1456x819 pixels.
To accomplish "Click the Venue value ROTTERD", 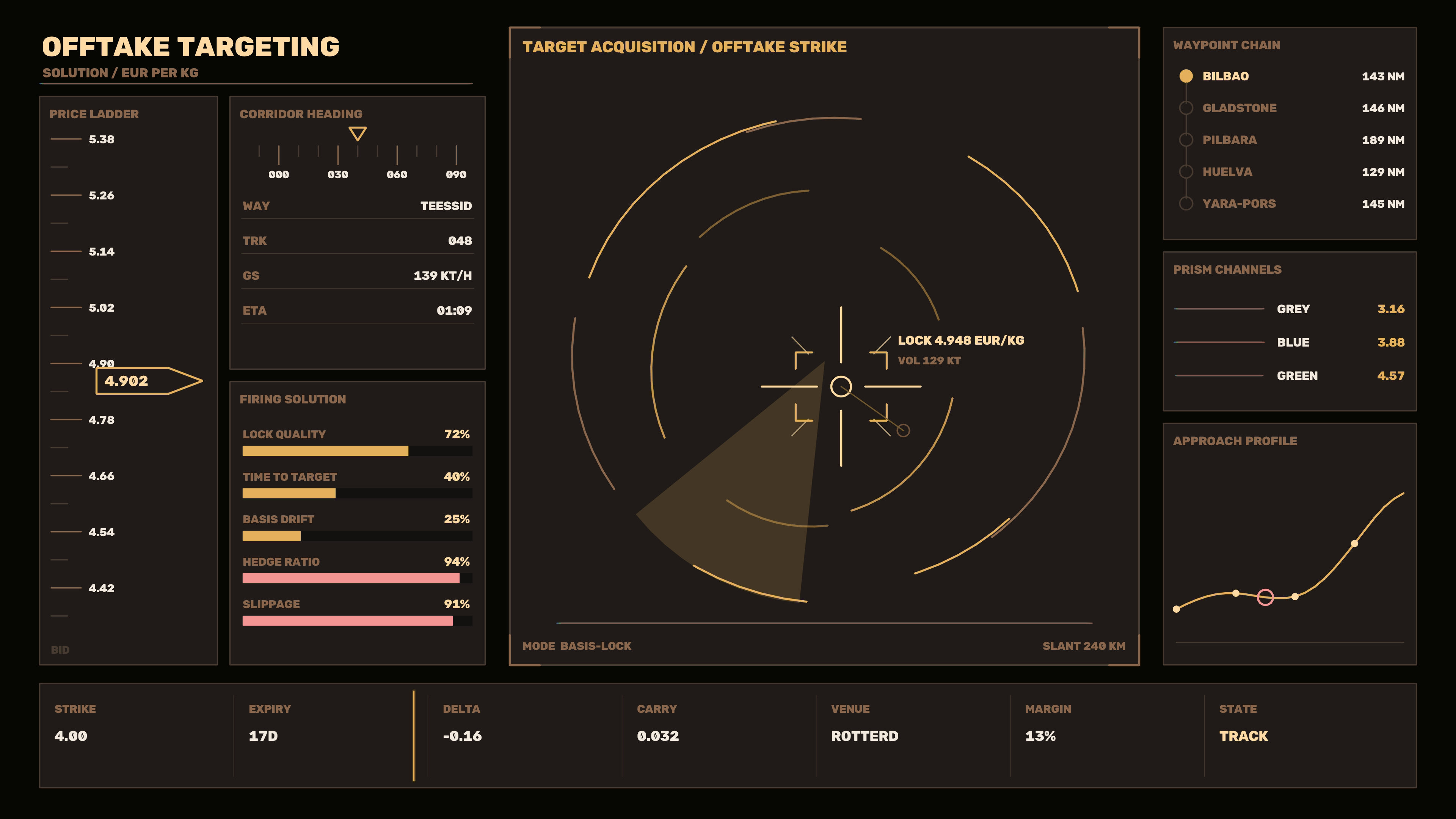I will pos(864,736).
